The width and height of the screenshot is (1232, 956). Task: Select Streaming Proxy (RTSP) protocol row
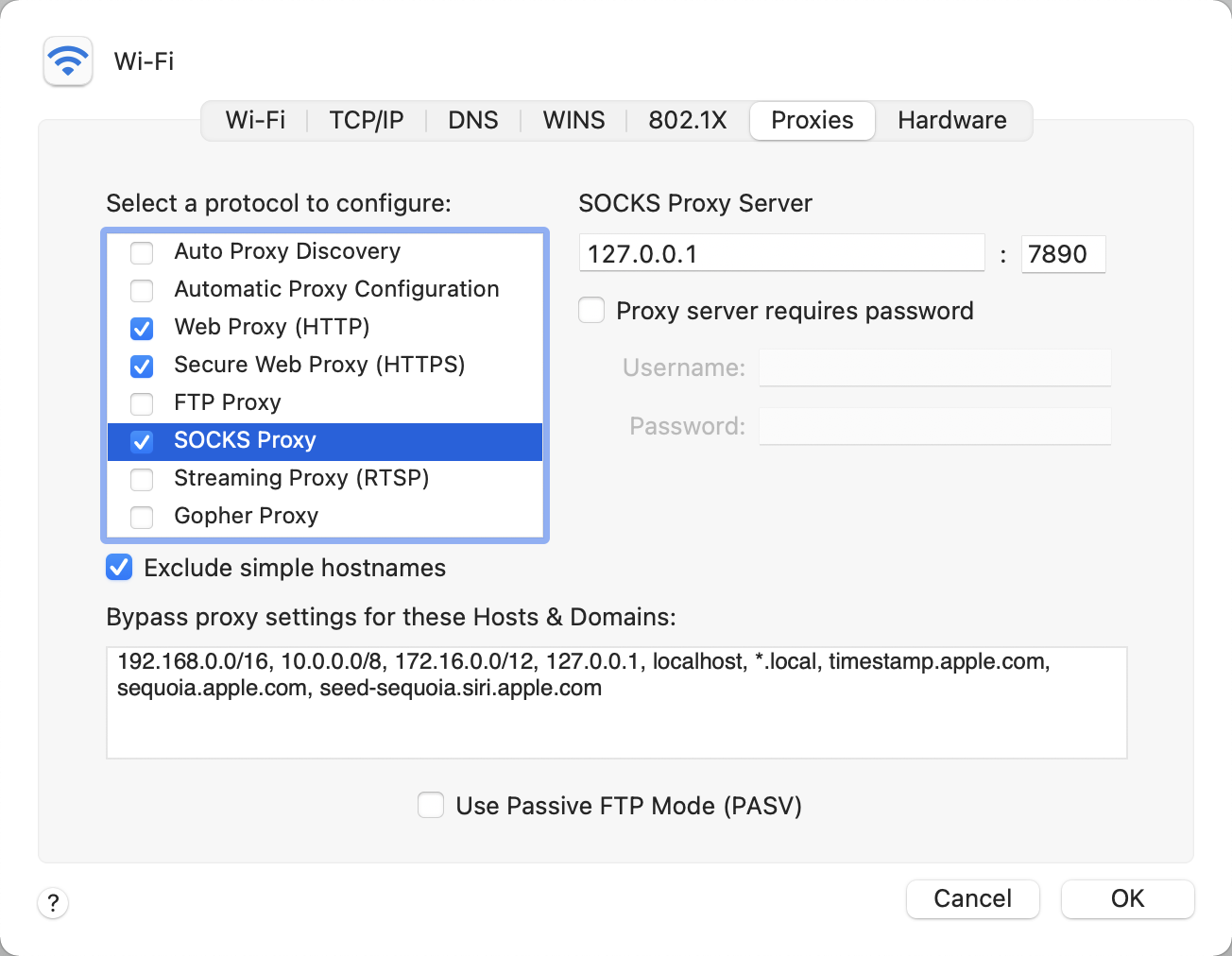tap(325, 479)
